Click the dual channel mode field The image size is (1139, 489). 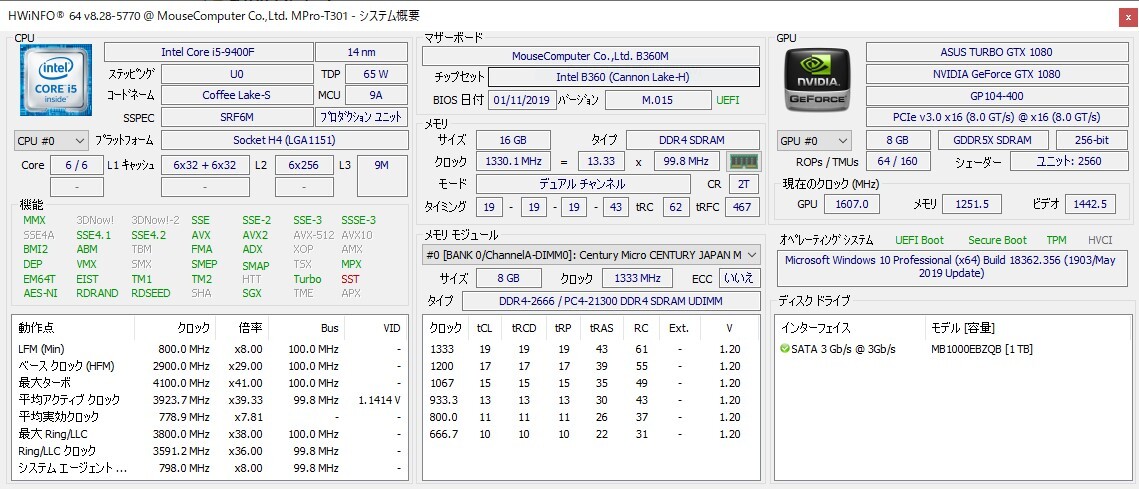point(583,184)
